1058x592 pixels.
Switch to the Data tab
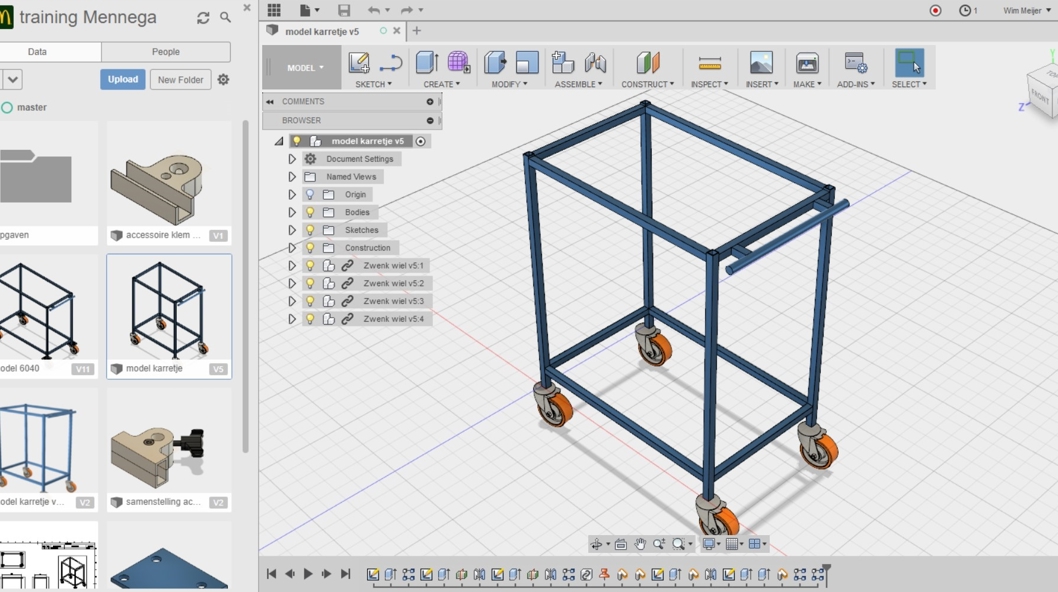pyautogui.click(x=37, y=52)
